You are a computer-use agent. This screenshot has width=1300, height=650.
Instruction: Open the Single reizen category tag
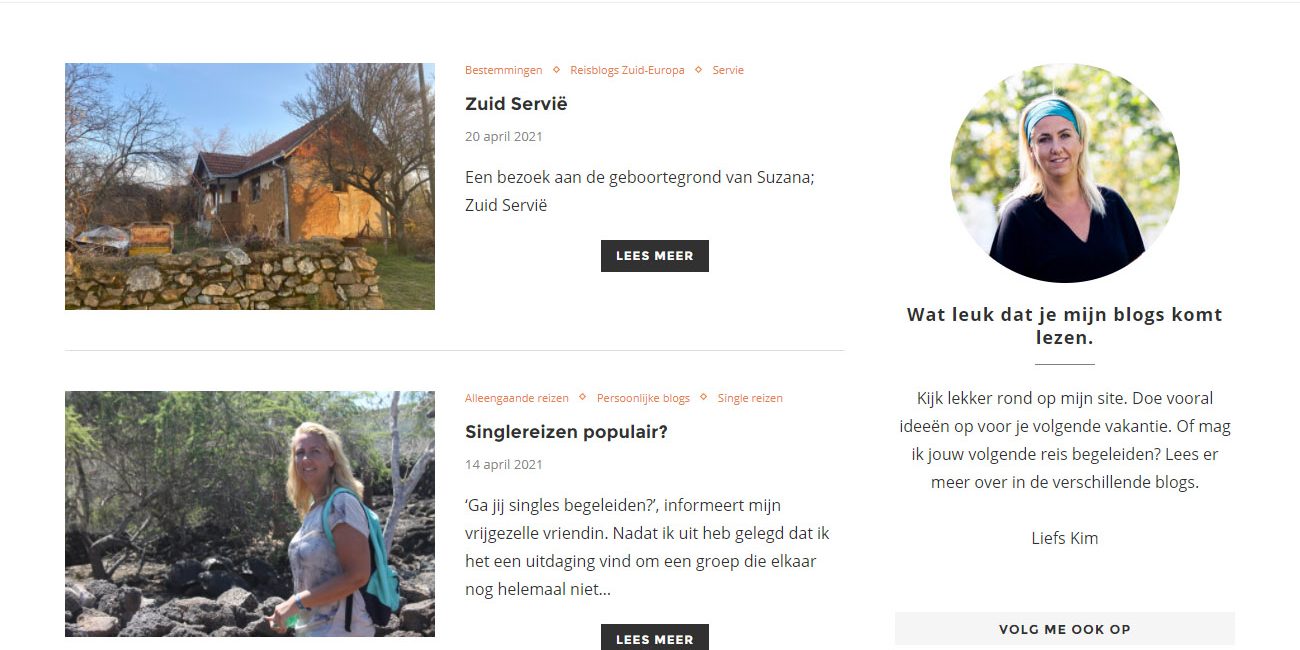pos(750,398)
